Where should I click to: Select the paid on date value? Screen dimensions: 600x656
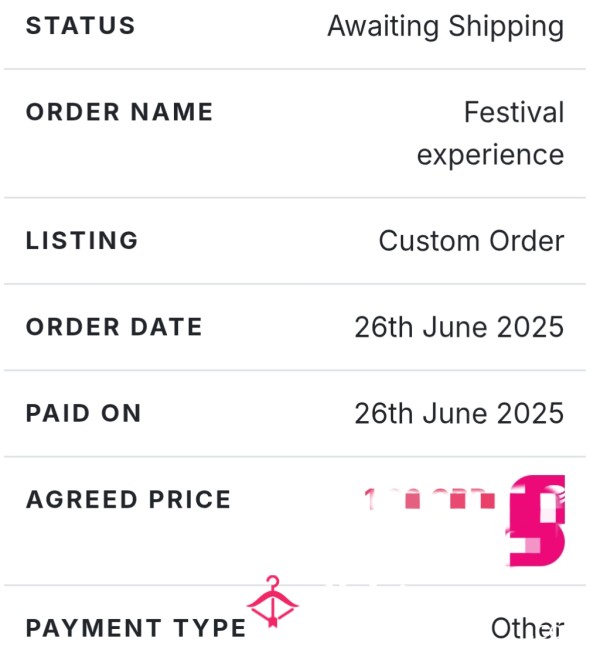[x=459, y=413]
